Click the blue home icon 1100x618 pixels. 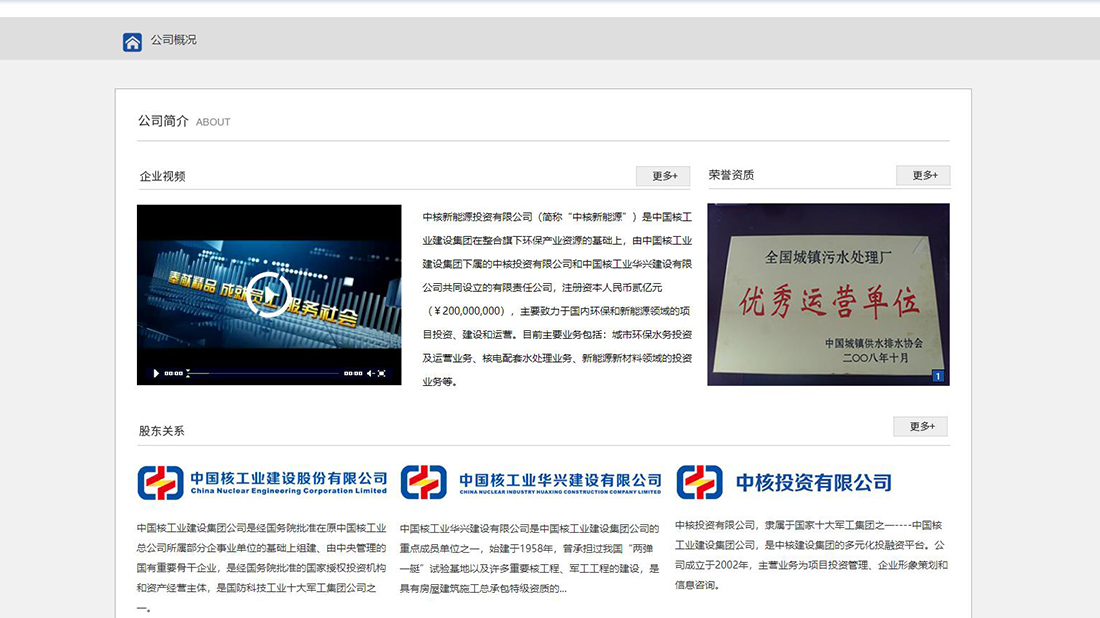[132, 42]
